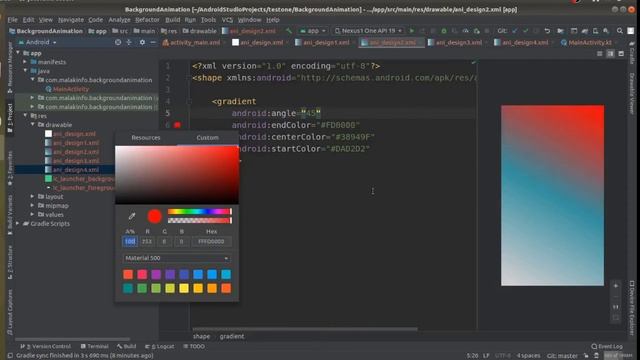Screen dimensions: 640x360
Task: Open the Project tool window side tab
Action: [x=10, y=118]
